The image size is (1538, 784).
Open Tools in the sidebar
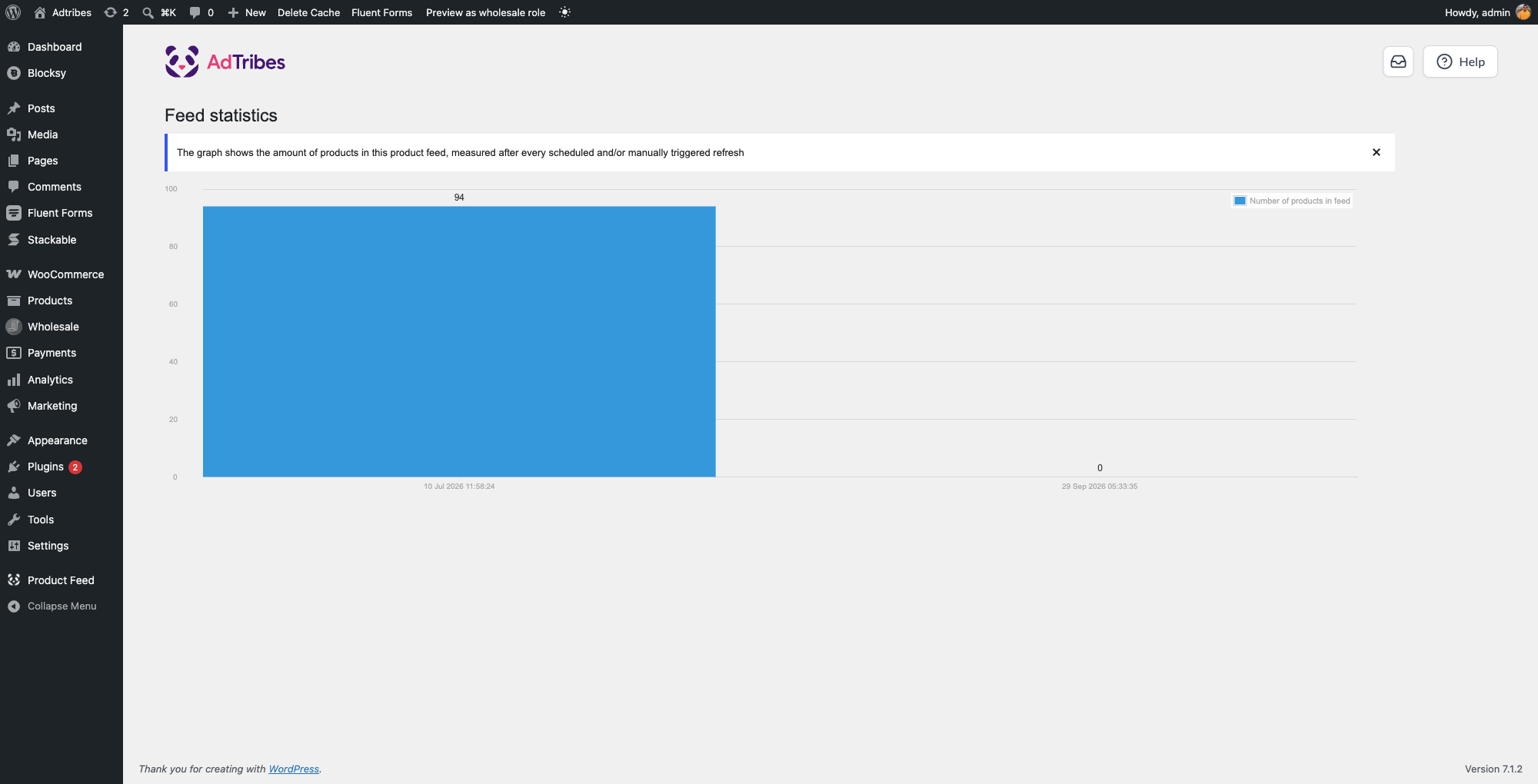(62, 520)
